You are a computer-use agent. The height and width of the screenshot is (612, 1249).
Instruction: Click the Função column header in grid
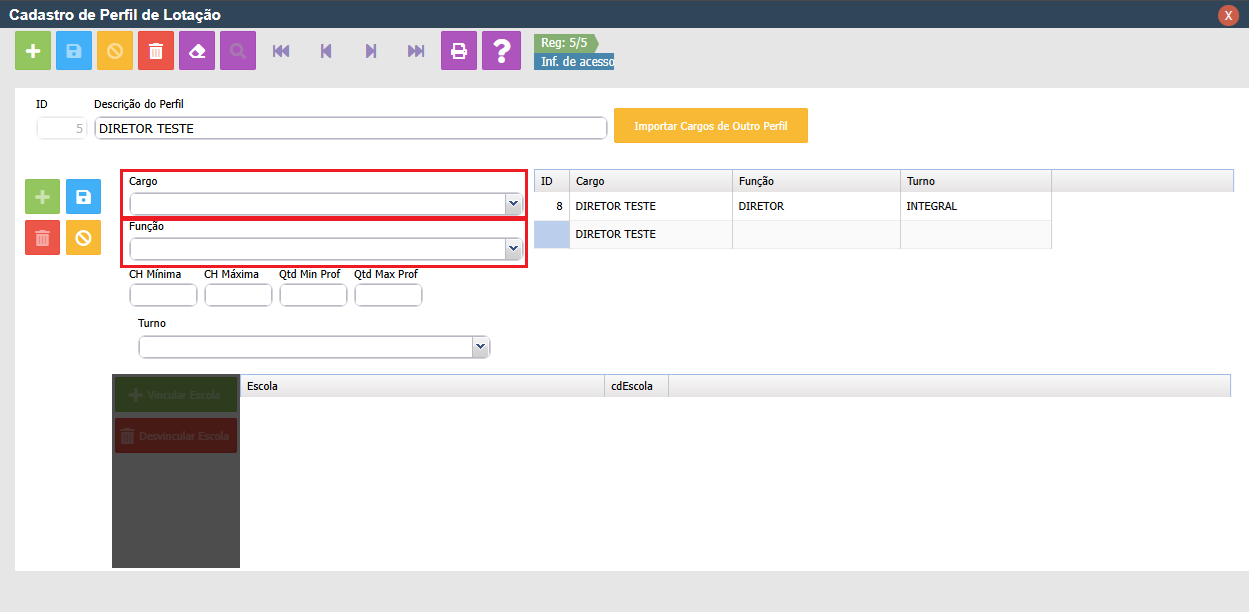pyautogui.click(x=815, y=181)
